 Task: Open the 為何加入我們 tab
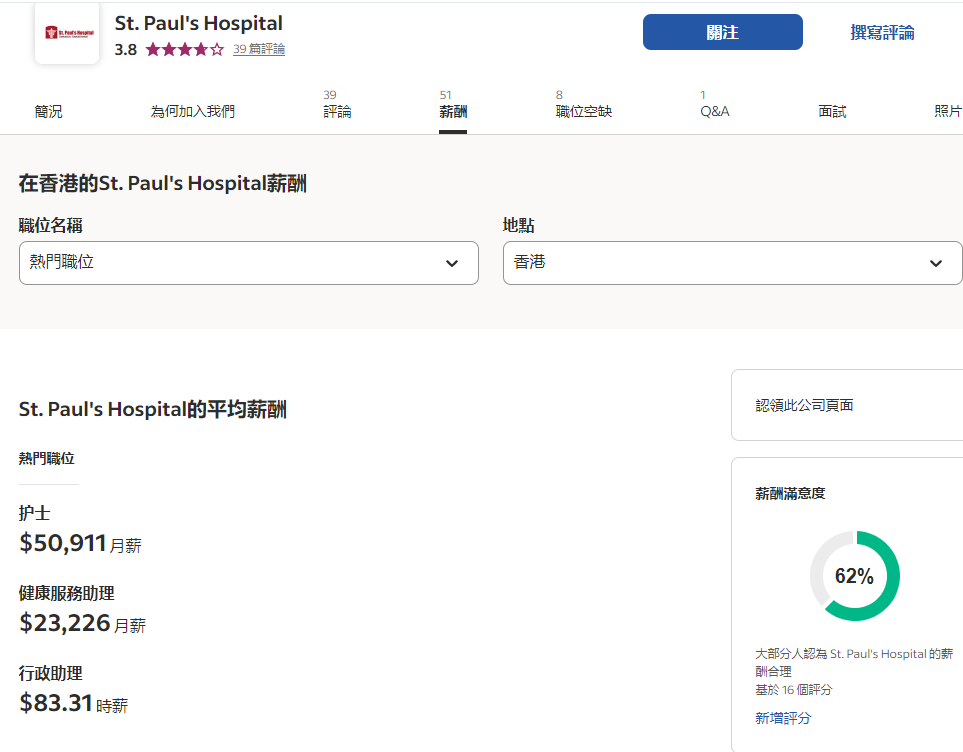[193, 111]
